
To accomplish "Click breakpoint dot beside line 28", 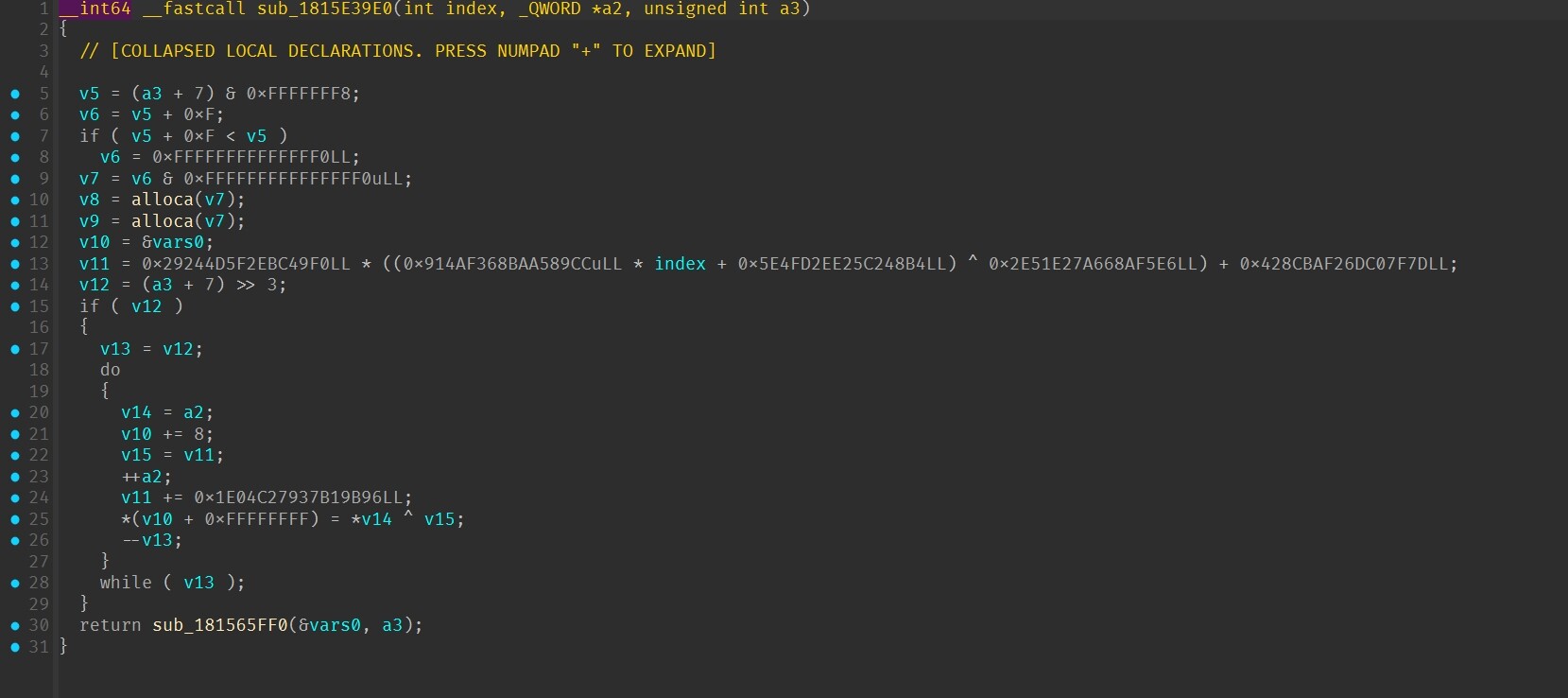I will [x=15, y=583].
